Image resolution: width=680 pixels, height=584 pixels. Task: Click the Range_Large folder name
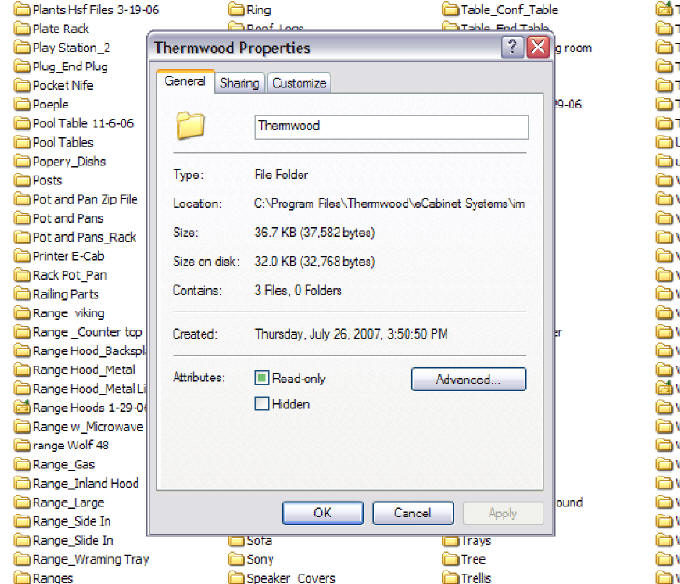(x=69, y=502)
